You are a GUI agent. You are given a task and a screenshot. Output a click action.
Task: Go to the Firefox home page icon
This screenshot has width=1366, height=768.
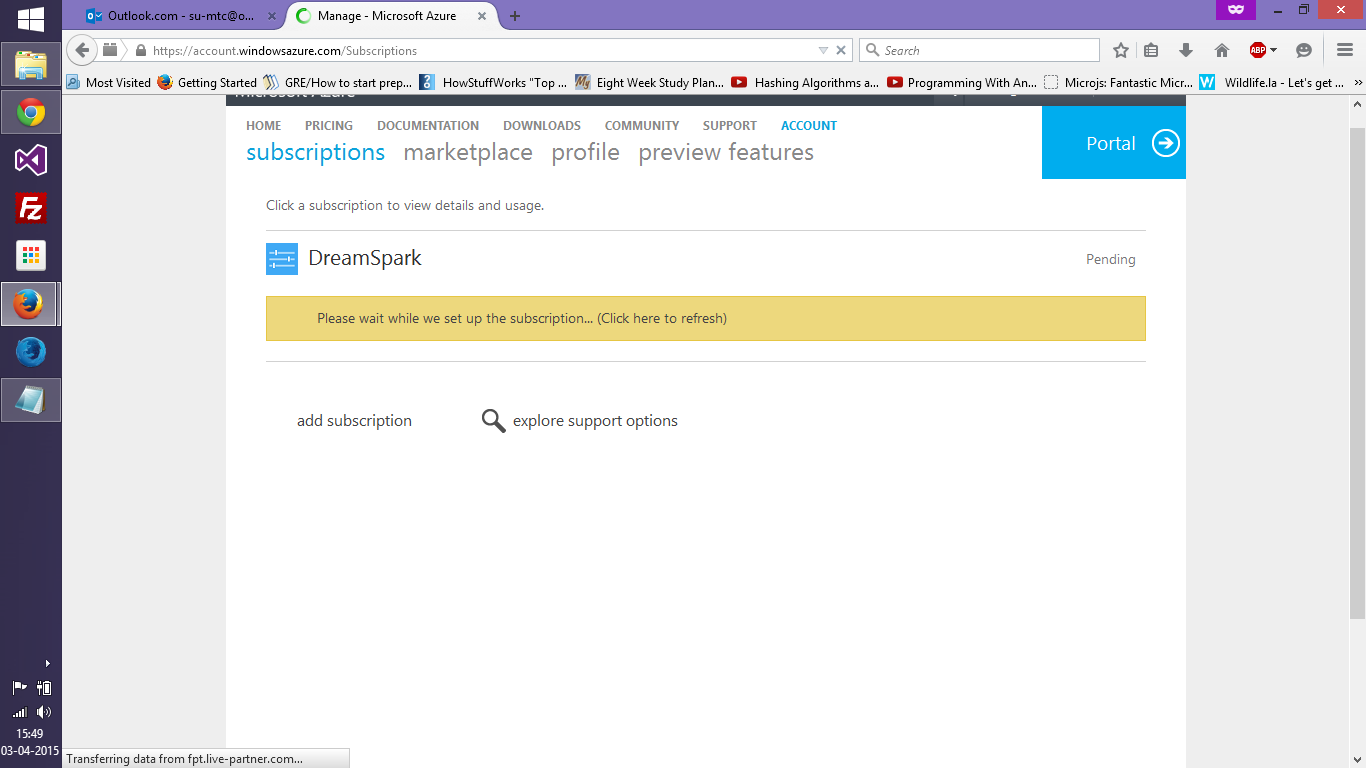(x=1221, y=50)
